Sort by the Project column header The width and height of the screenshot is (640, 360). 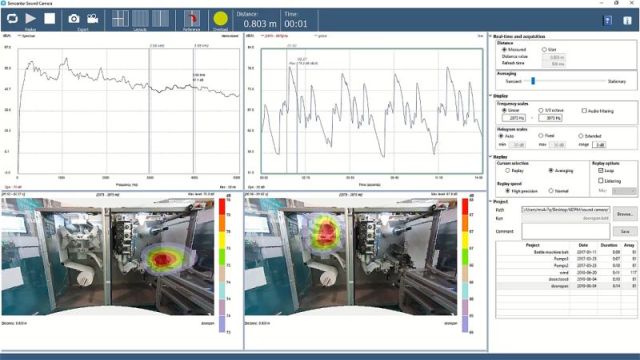tap(533, 245)
